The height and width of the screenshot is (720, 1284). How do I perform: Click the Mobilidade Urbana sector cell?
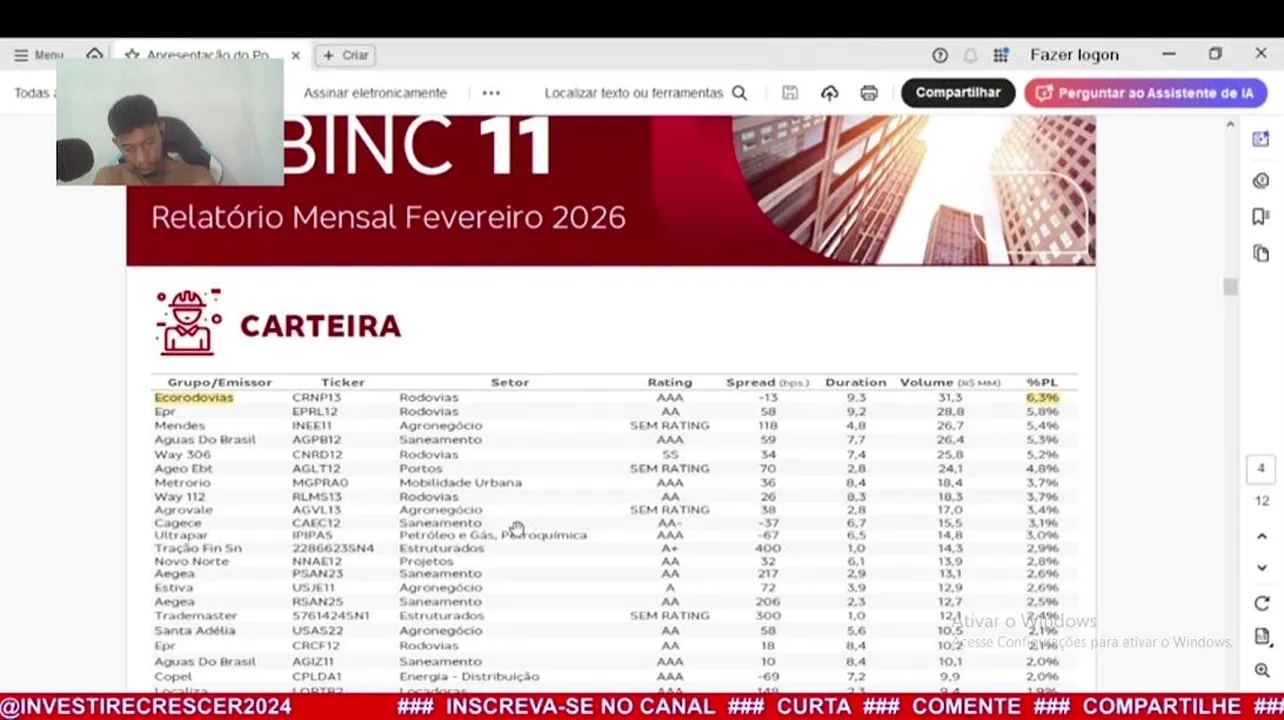click(x=460, y=483)
